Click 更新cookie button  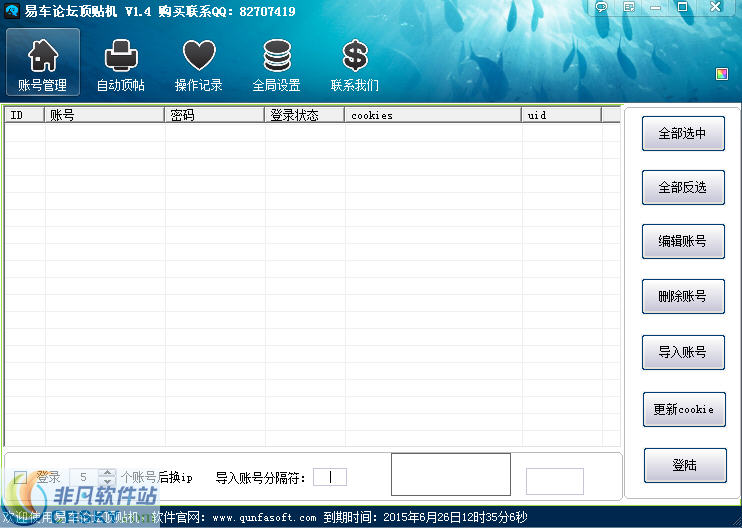click(x=684, y=409)
